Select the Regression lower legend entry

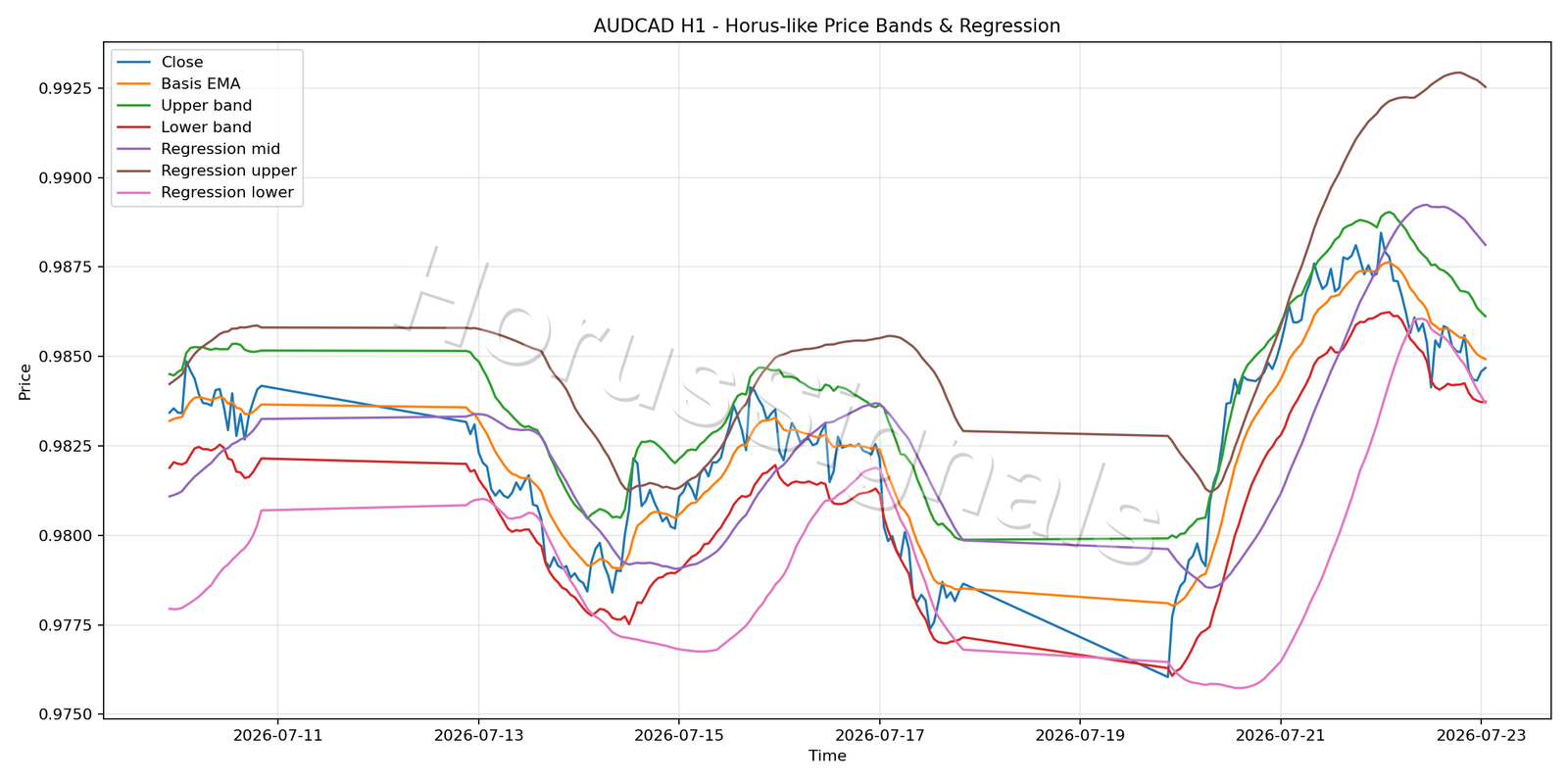[206, 192]
